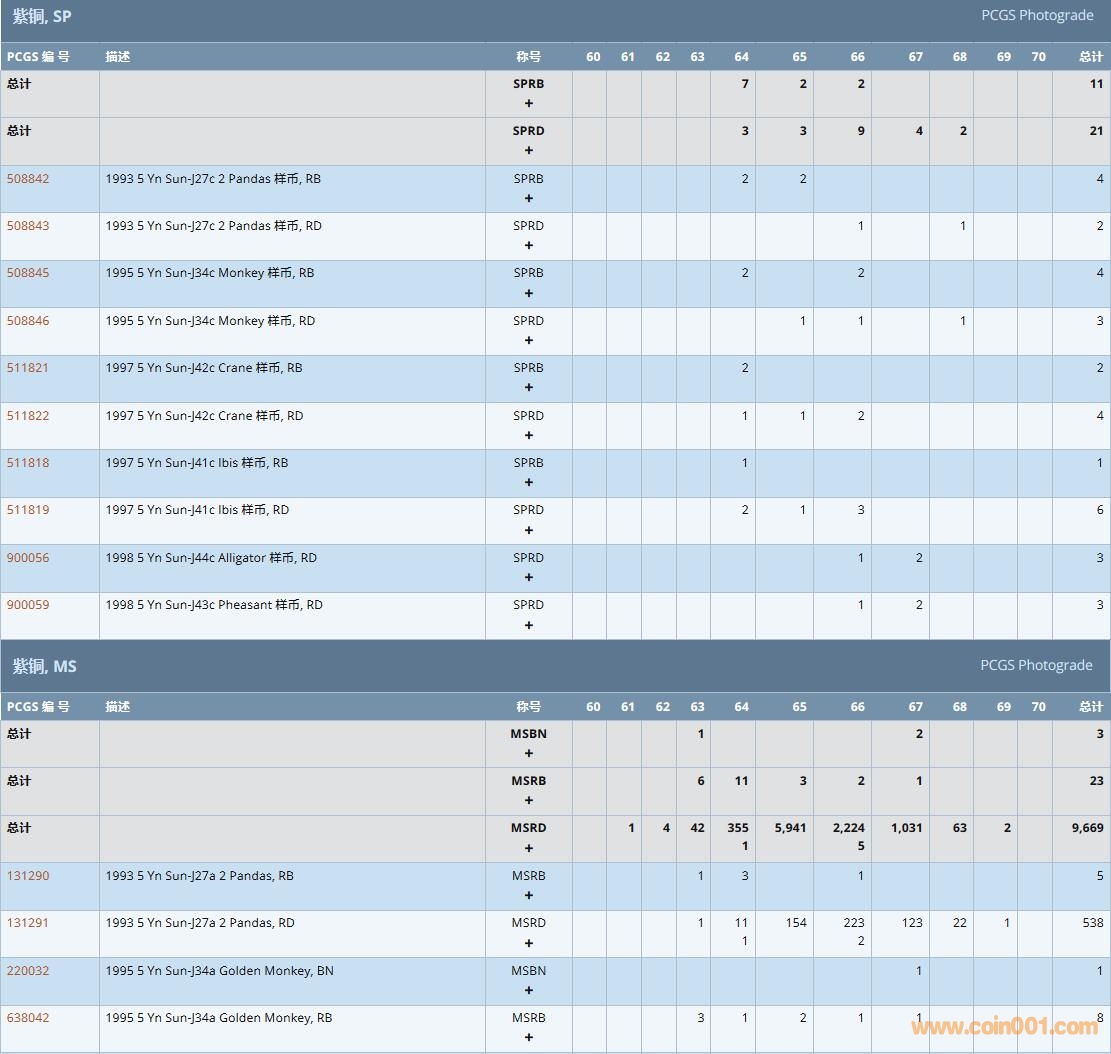Open PCGS number 131291 link
Viewport: 1111px width, 1054px height.
(x=28, y=923)
